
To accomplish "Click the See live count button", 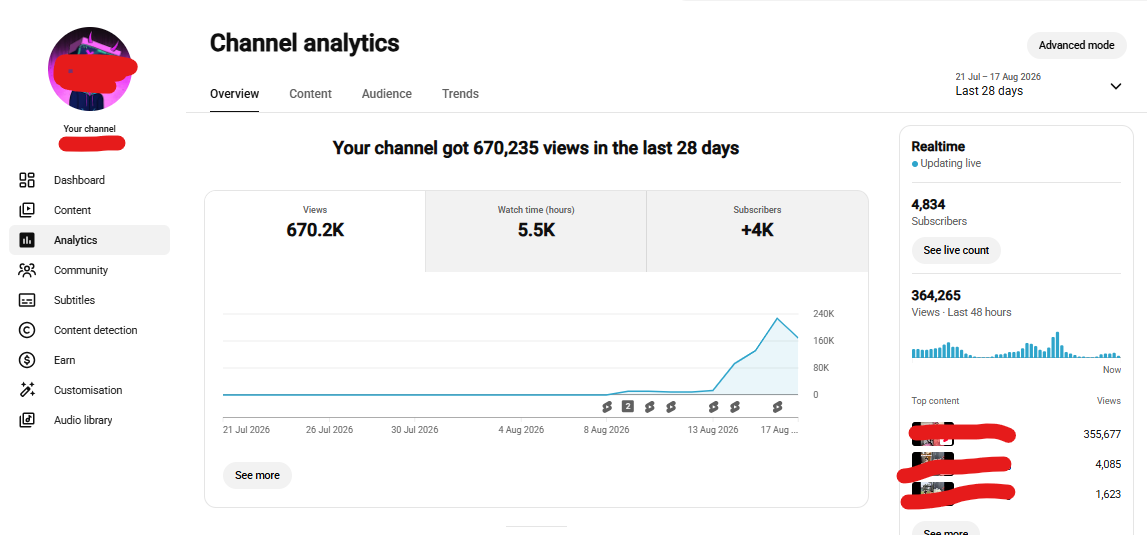I will [x=956, y=250].
